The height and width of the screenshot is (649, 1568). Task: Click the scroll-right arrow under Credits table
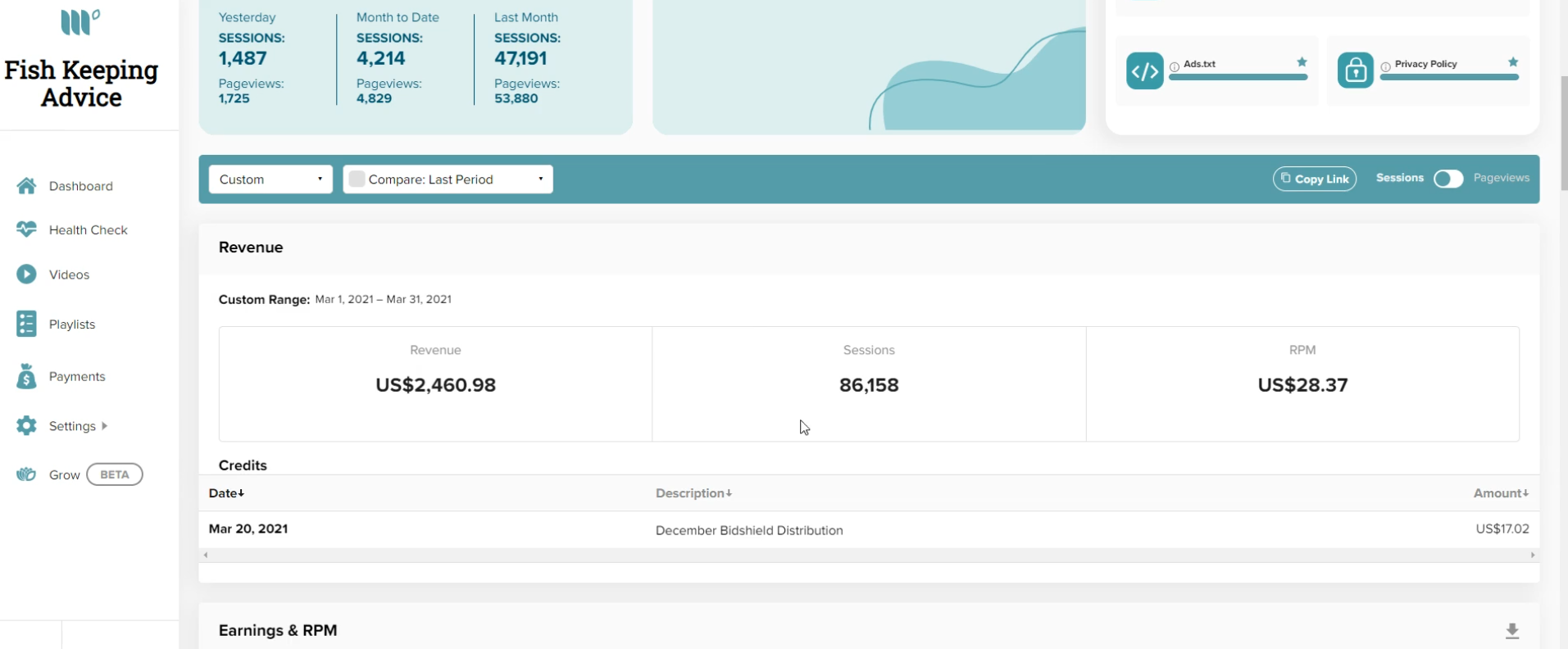[x=1533, y=555]
